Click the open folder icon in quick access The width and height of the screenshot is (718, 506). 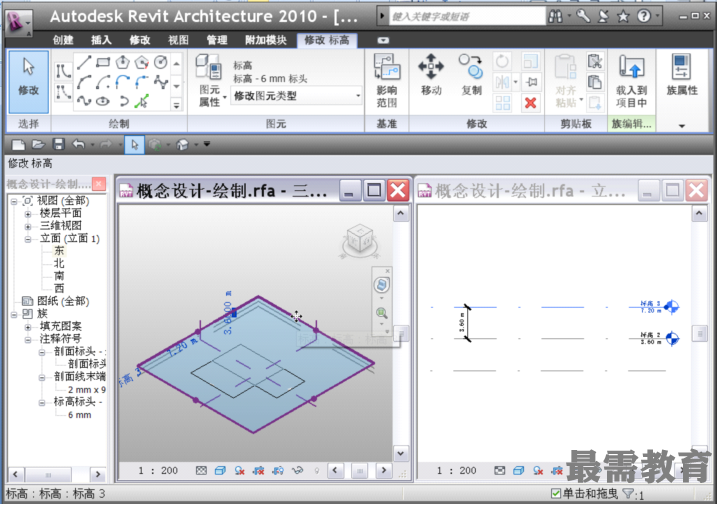[38, 145]
